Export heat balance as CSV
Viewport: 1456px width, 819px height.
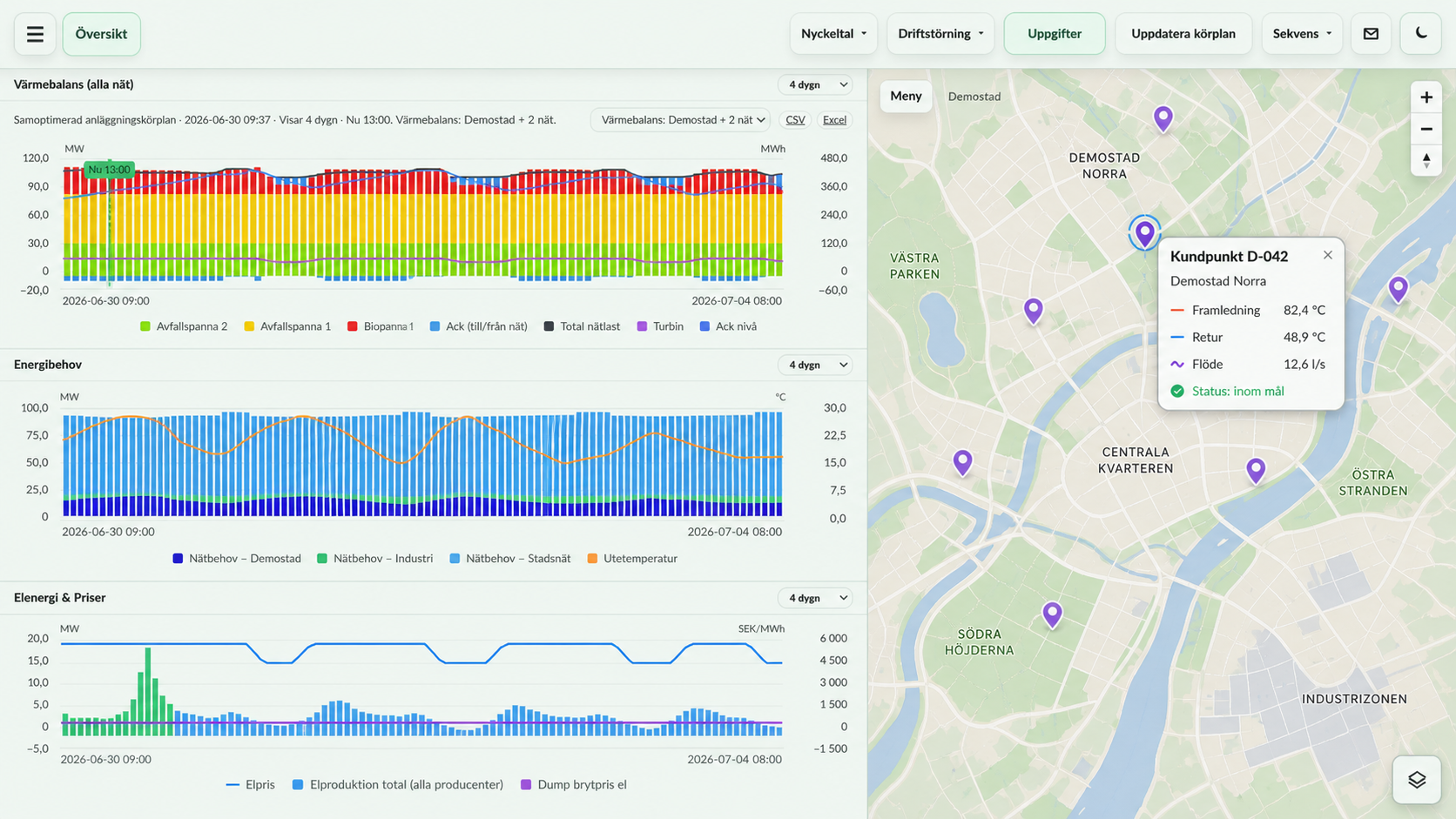click(x=795, y=120)
